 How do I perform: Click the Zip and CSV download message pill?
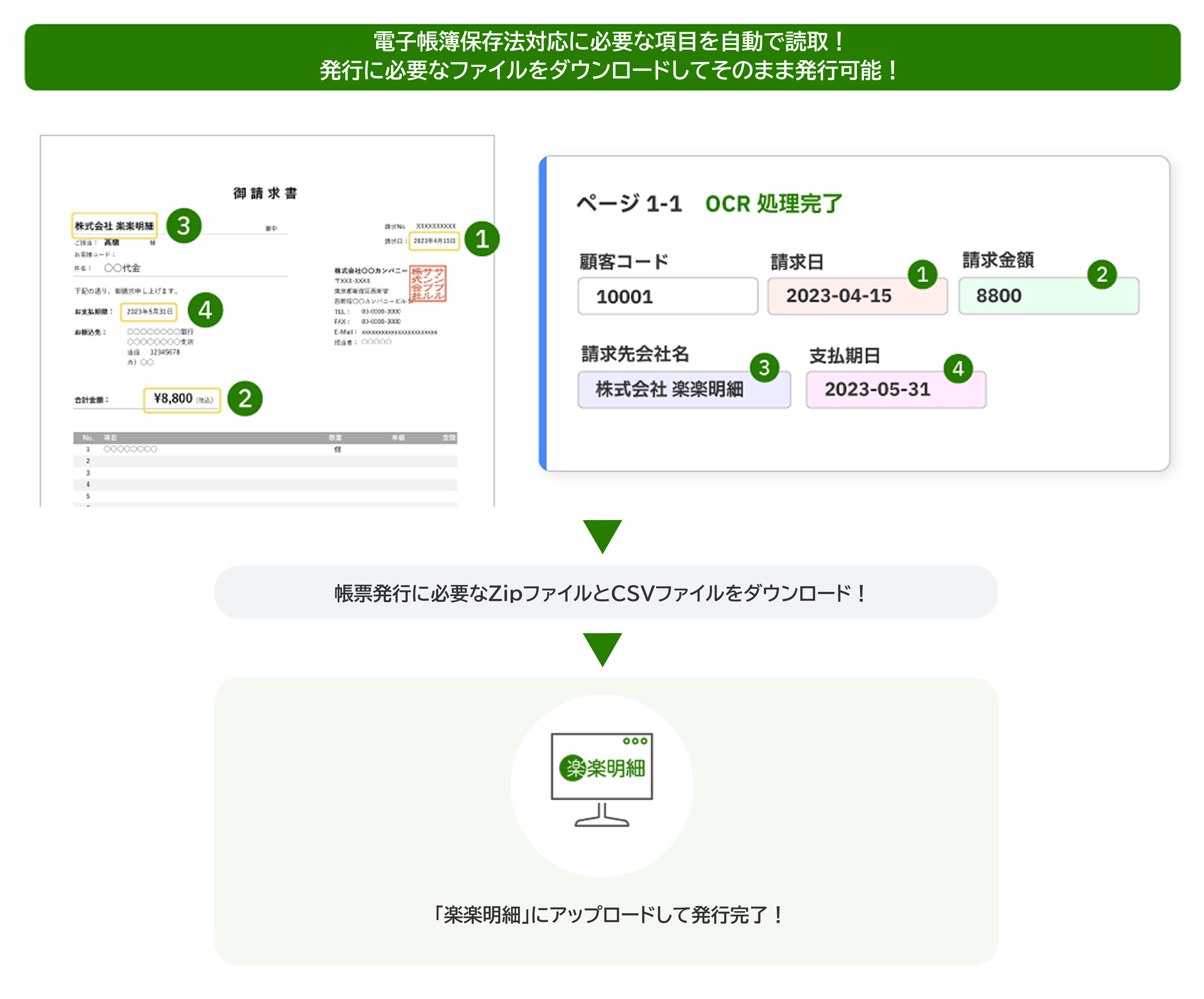pyautogui.click(x=605, y=593)
